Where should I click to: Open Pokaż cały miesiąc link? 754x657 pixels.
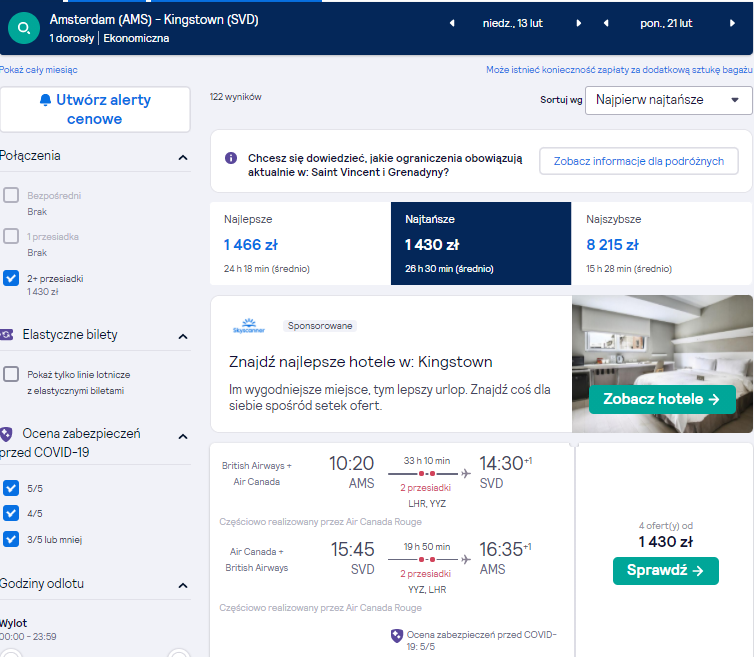click(x=38, y=70)
